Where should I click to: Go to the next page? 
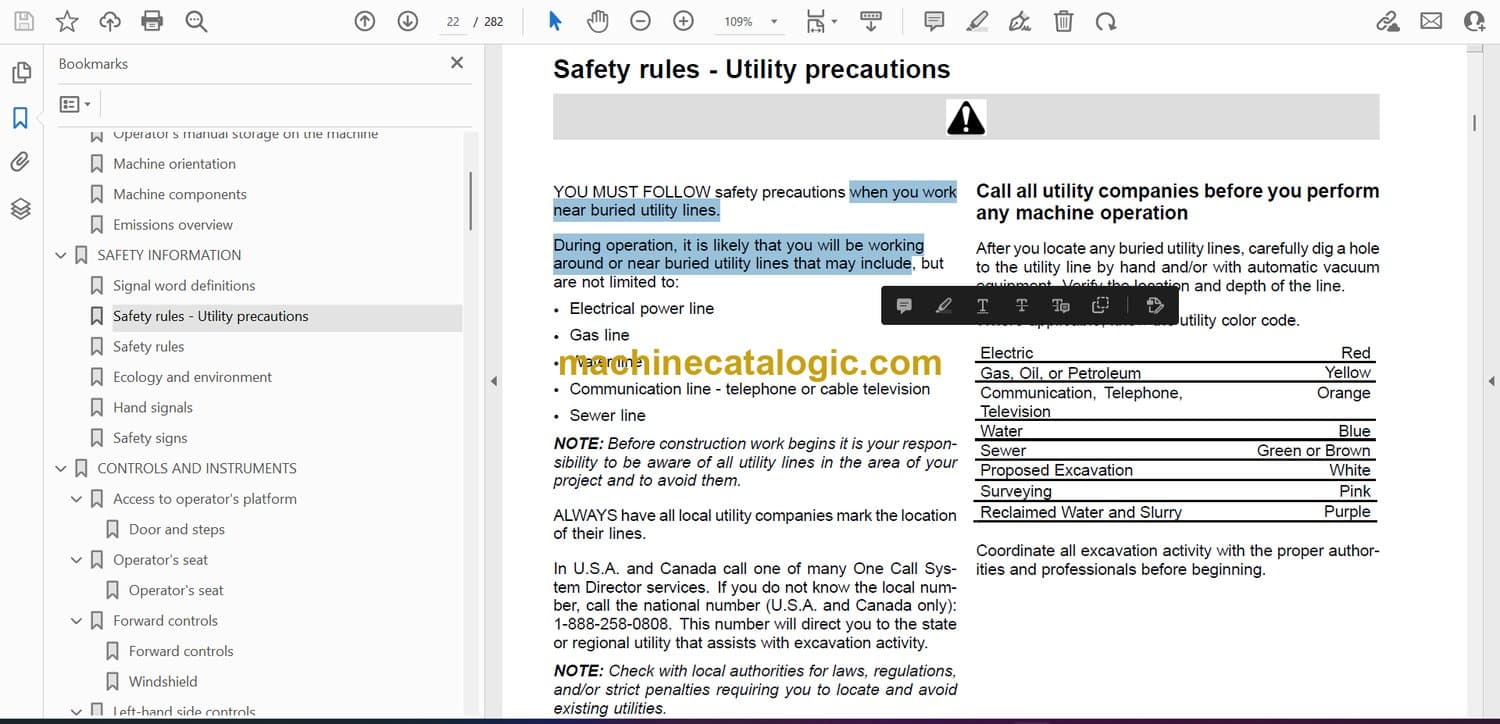point(408,21)
